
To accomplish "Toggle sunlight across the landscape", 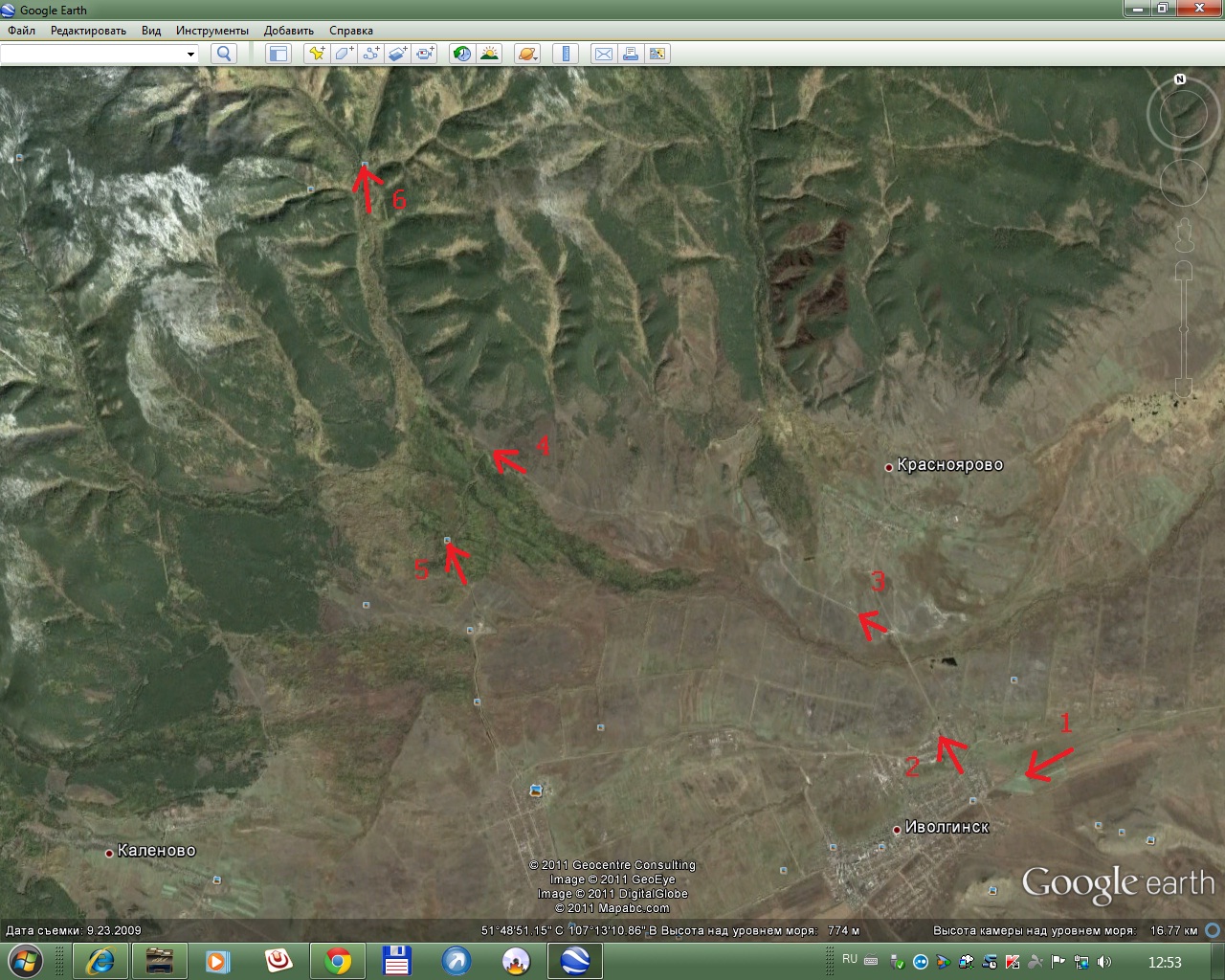I will pos(489,54).
